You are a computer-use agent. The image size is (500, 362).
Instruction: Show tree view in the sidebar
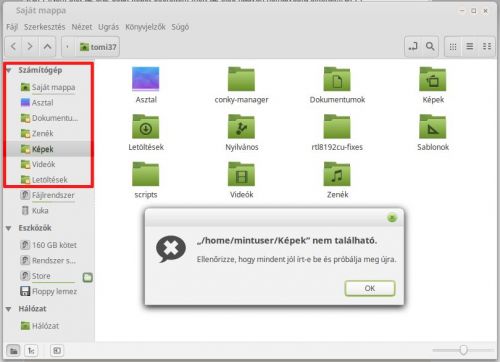pyautogui.click(x=31, y=351)
